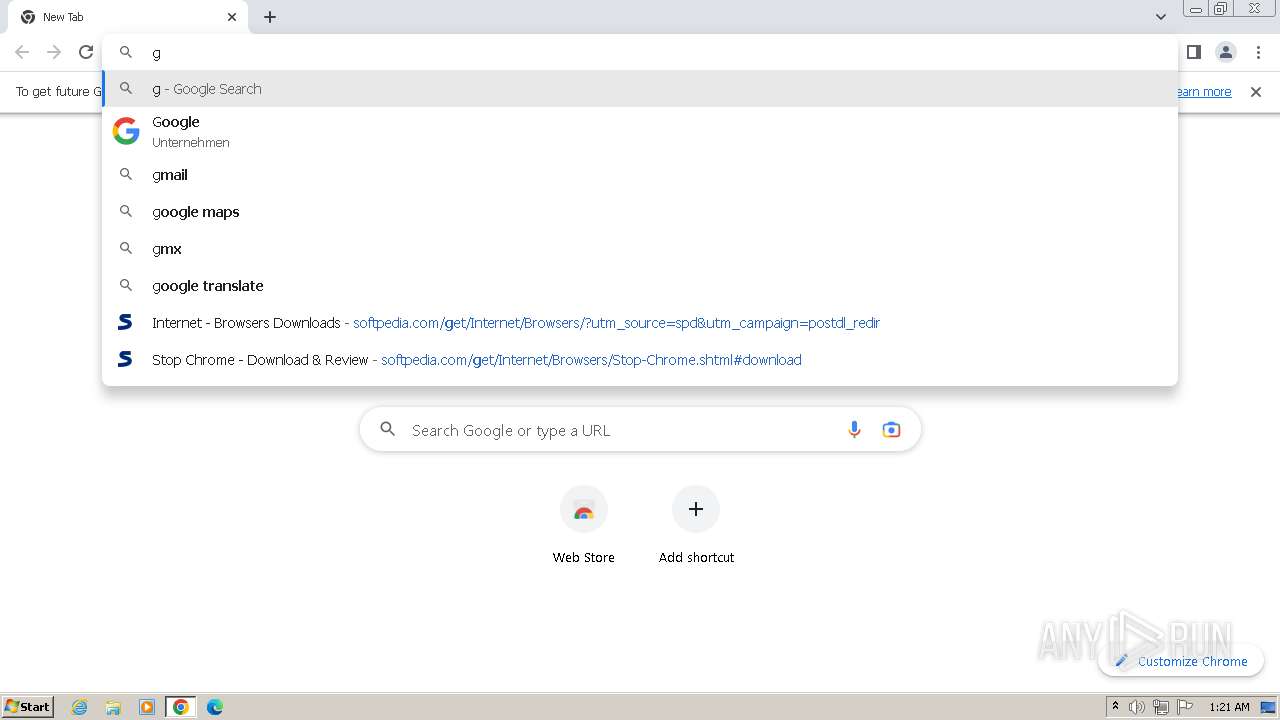Click the Customize Chrome button

pos(1181,661)
